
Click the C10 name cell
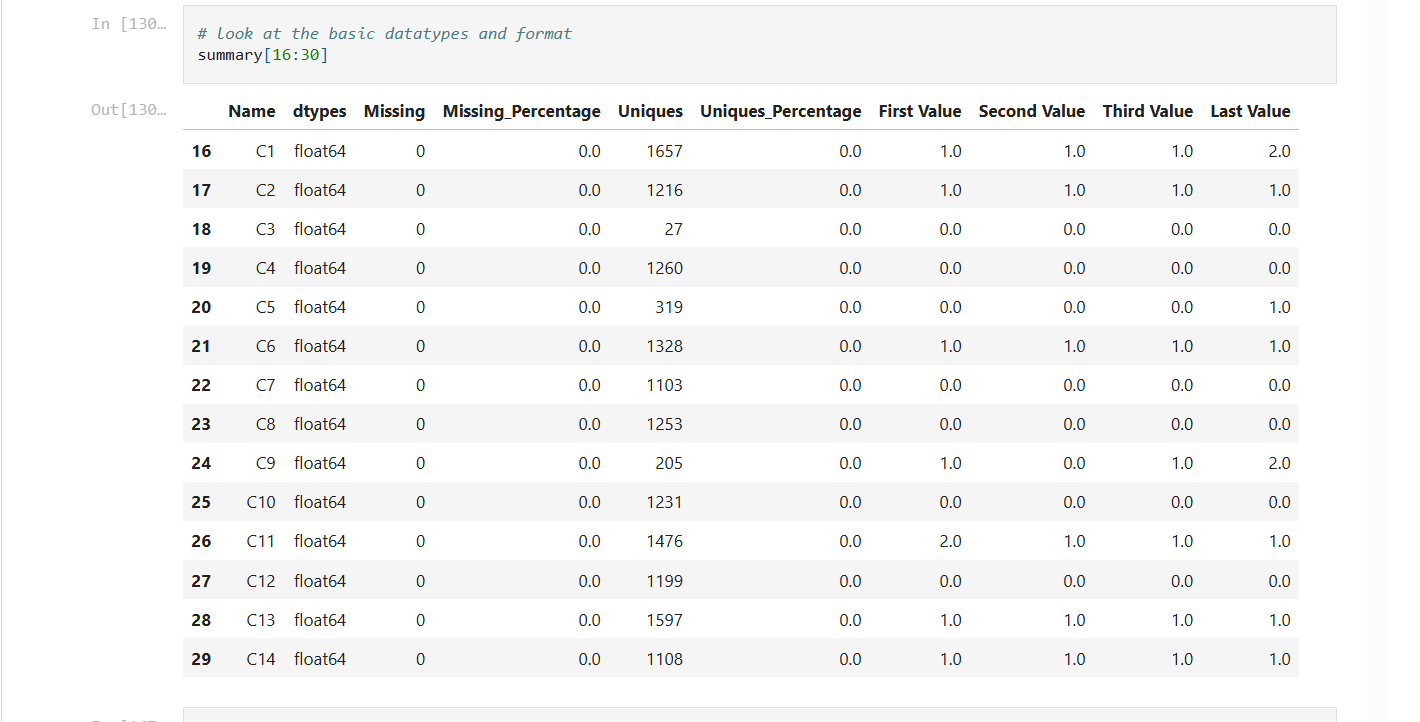[x=261, y=502]
